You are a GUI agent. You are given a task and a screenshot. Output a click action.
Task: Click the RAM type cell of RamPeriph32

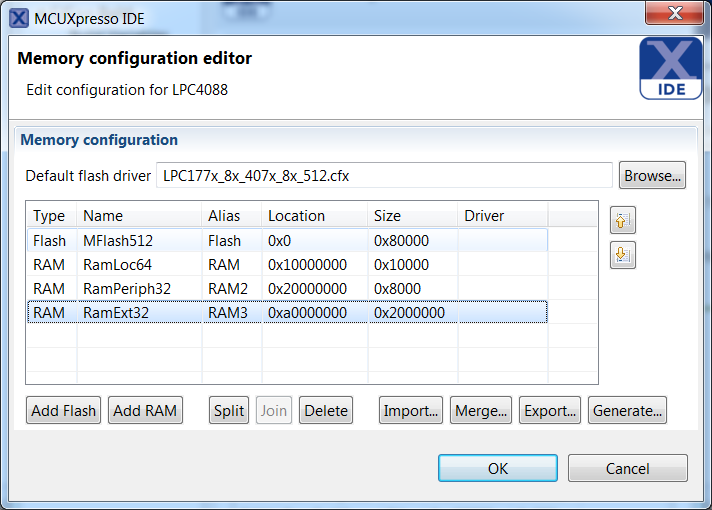point(52,288)
